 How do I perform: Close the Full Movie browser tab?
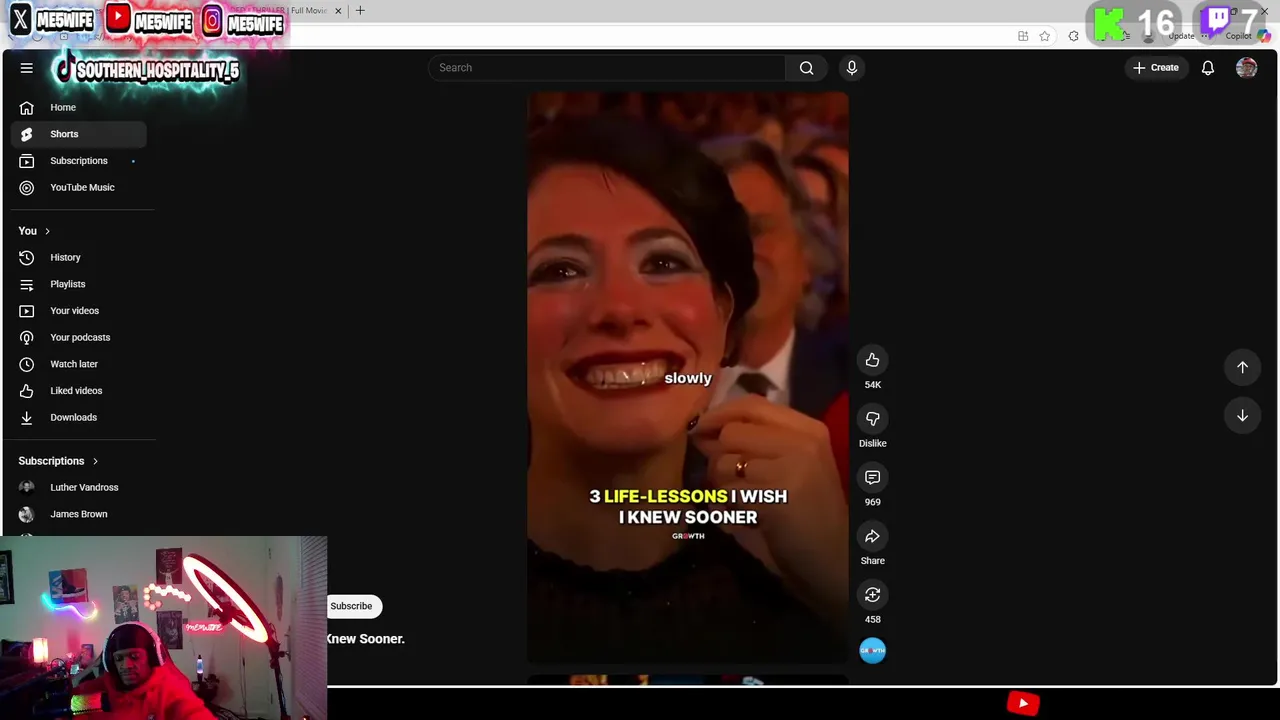pos(338,11)
